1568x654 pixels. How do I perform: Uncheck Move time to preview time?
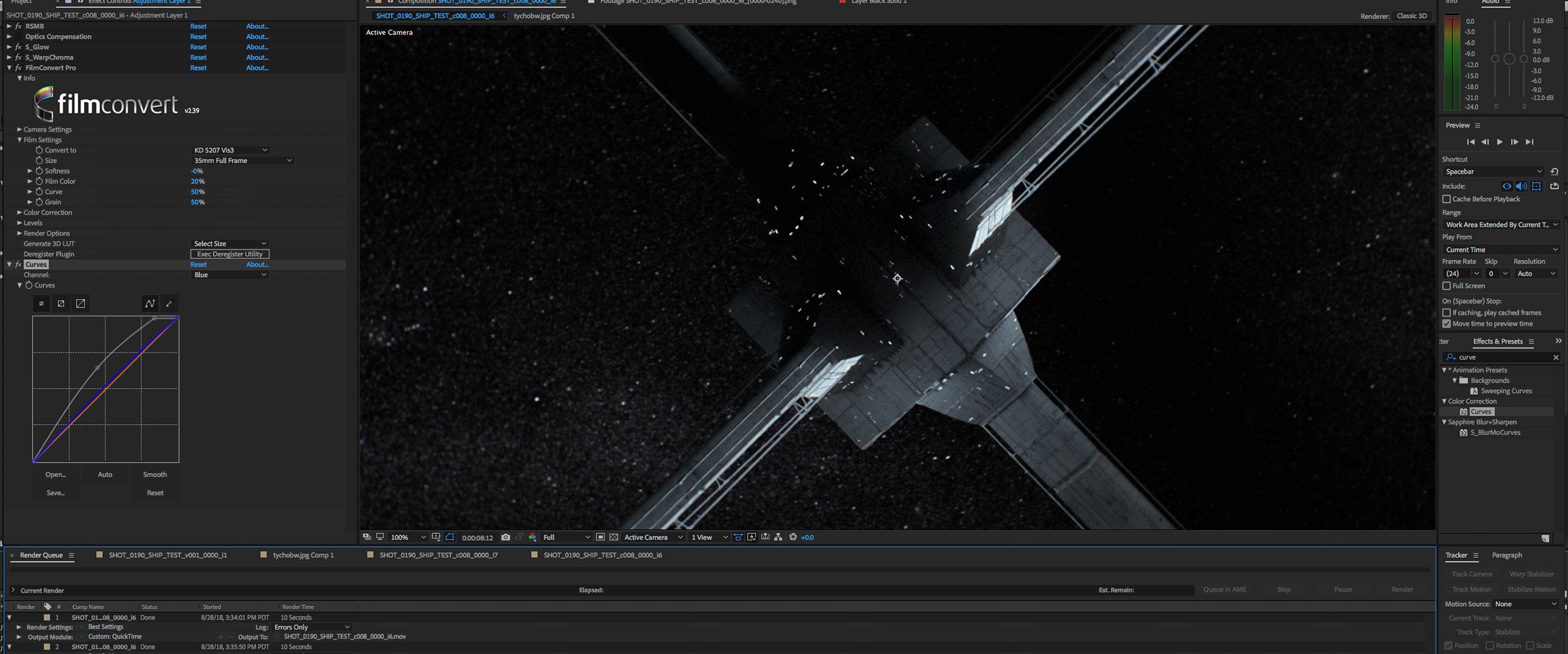click(x=1447, y=324)
